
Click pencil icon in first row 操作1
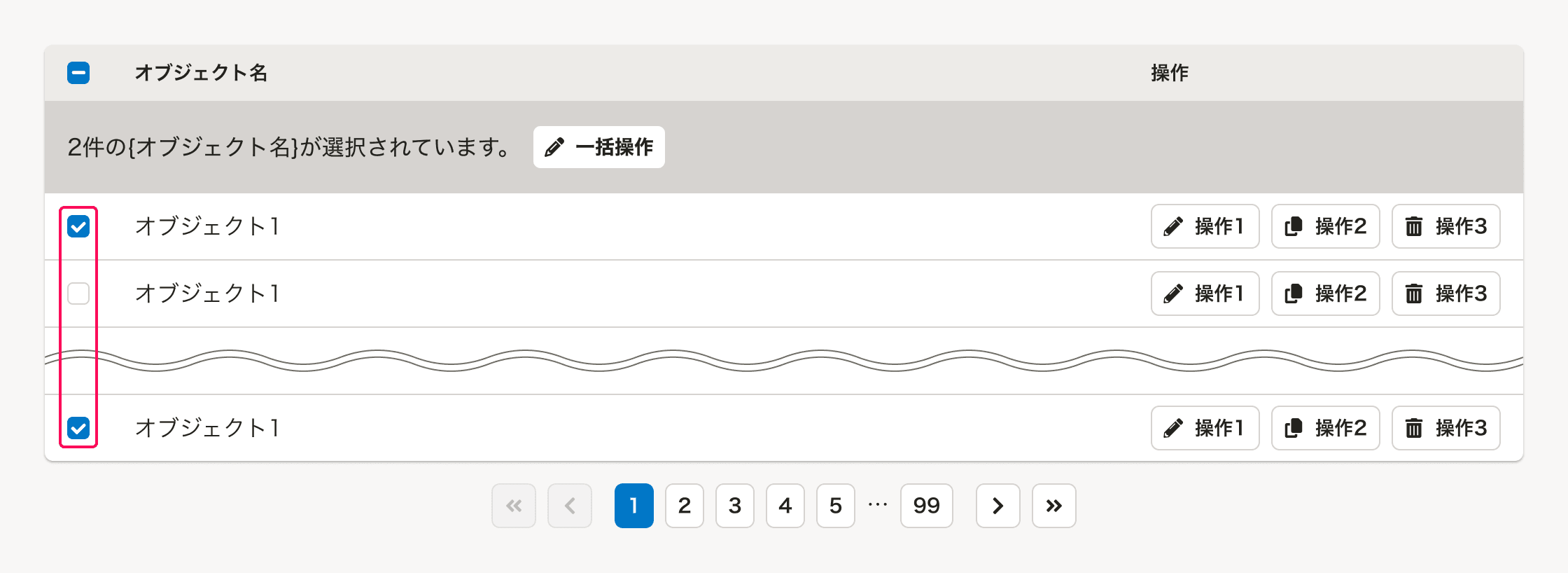point(1173,226)
